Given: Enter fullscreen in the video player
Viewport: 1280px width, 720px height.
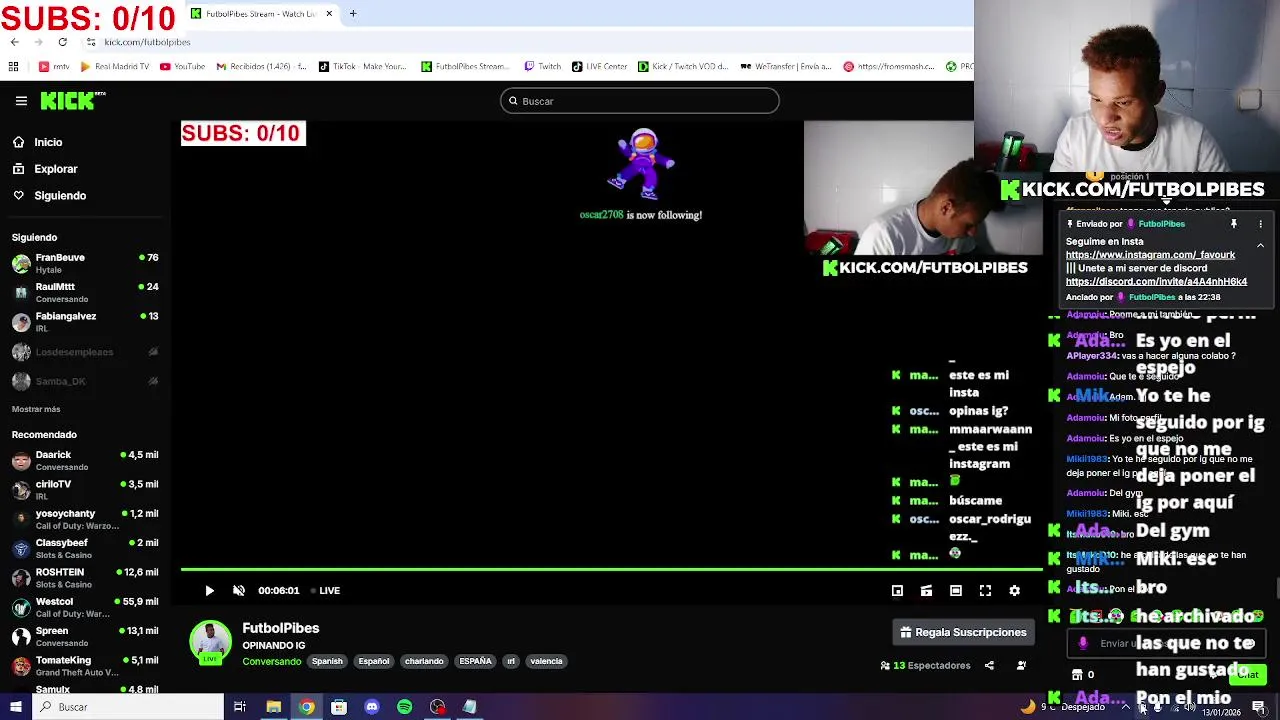Looking at the screenshot, I should [x=985, y=591].
